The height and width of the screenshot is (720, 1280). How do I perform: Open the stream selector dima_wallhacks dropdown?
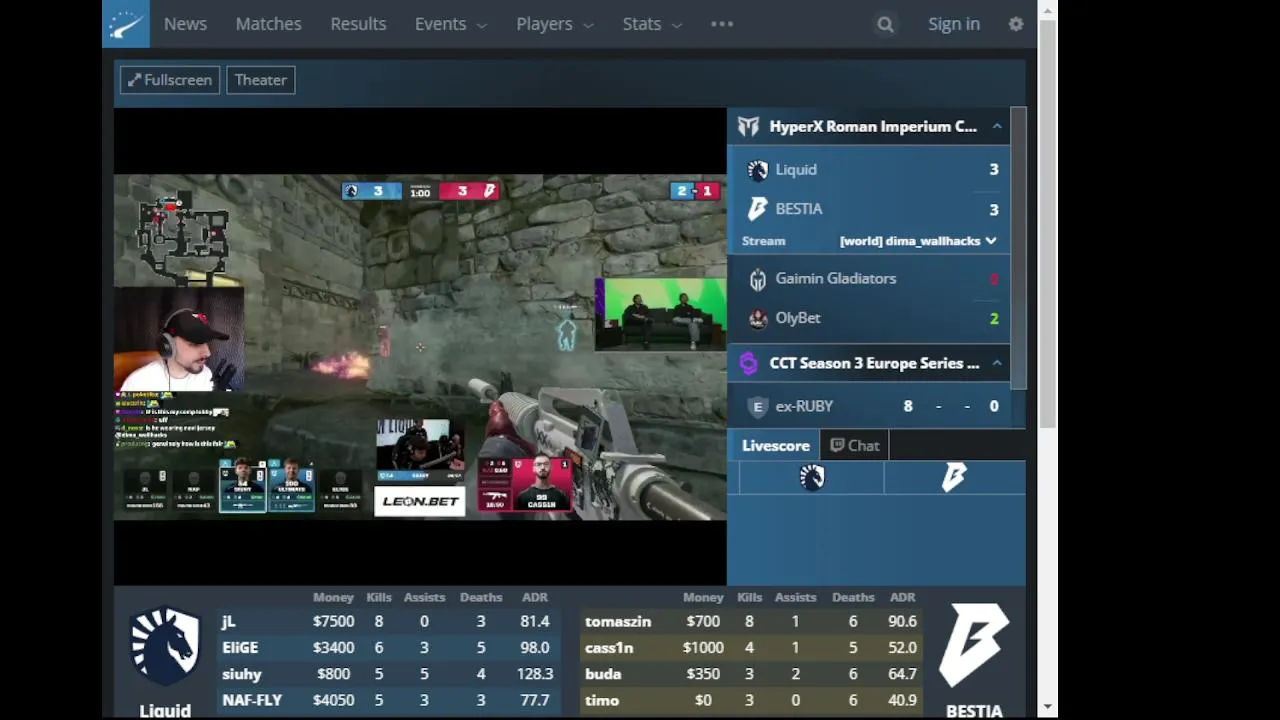click(x=917, y=241)
